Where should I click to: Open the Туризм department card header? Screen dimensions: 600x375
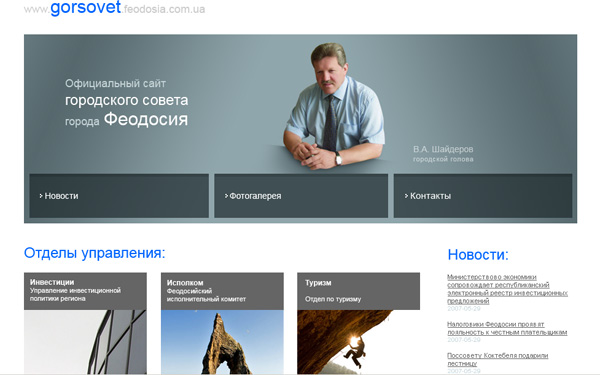[x=359, y=291]
